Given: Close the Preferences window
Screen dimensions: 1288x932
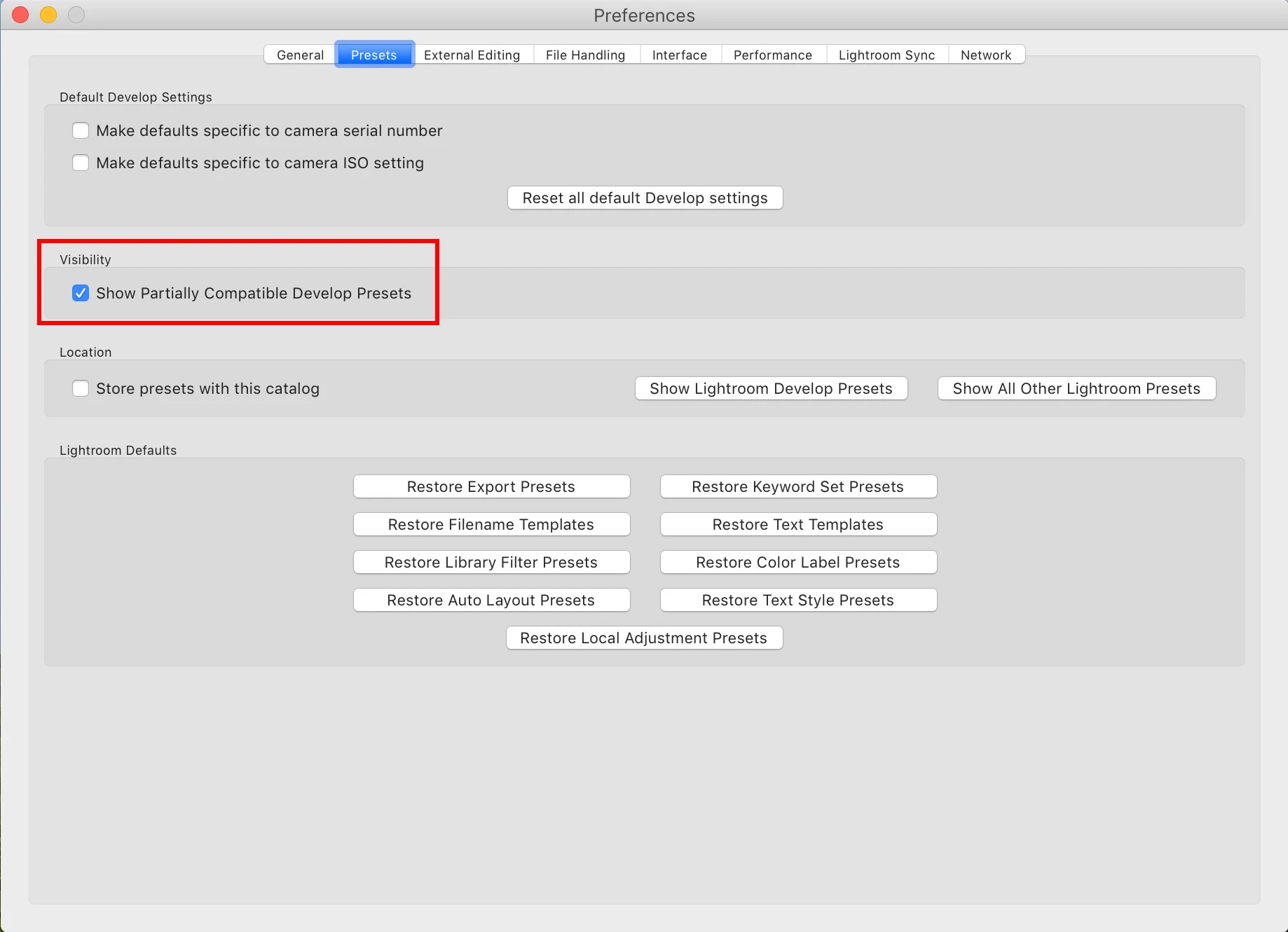Looking at the screenshot, I should coord(20,15).
